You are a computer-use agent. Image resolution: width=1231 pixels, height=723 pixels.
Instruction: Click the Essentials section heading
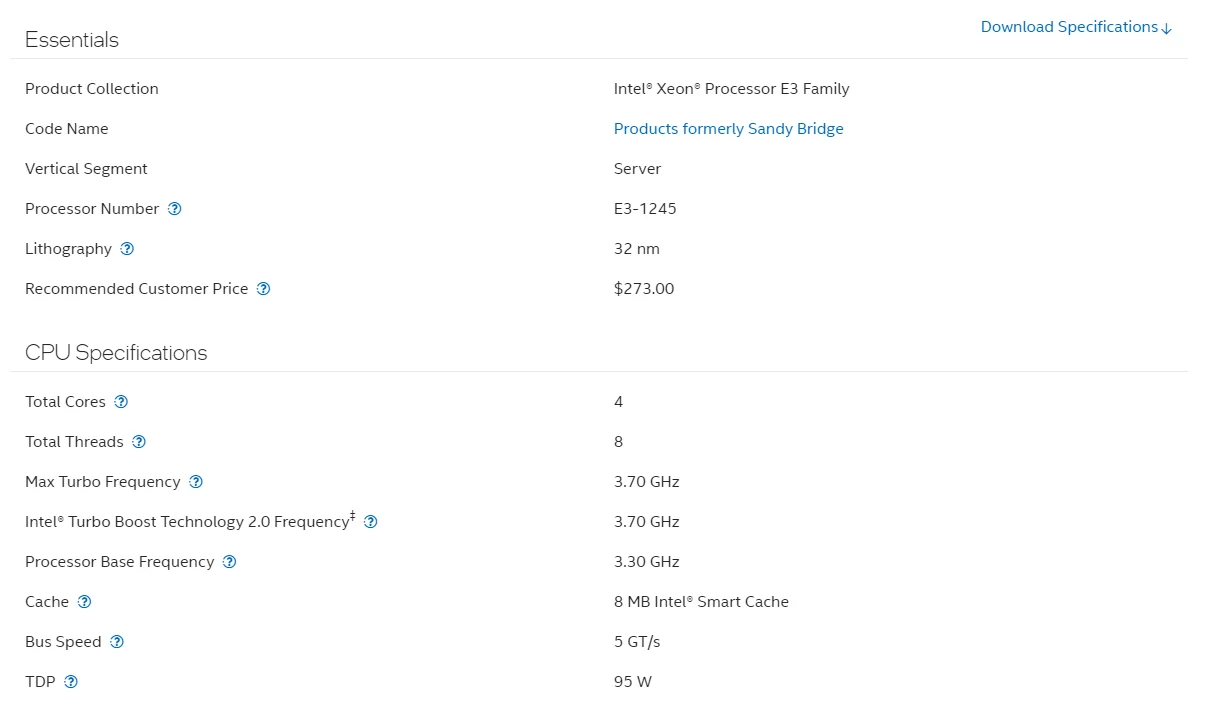coord(72,40)
